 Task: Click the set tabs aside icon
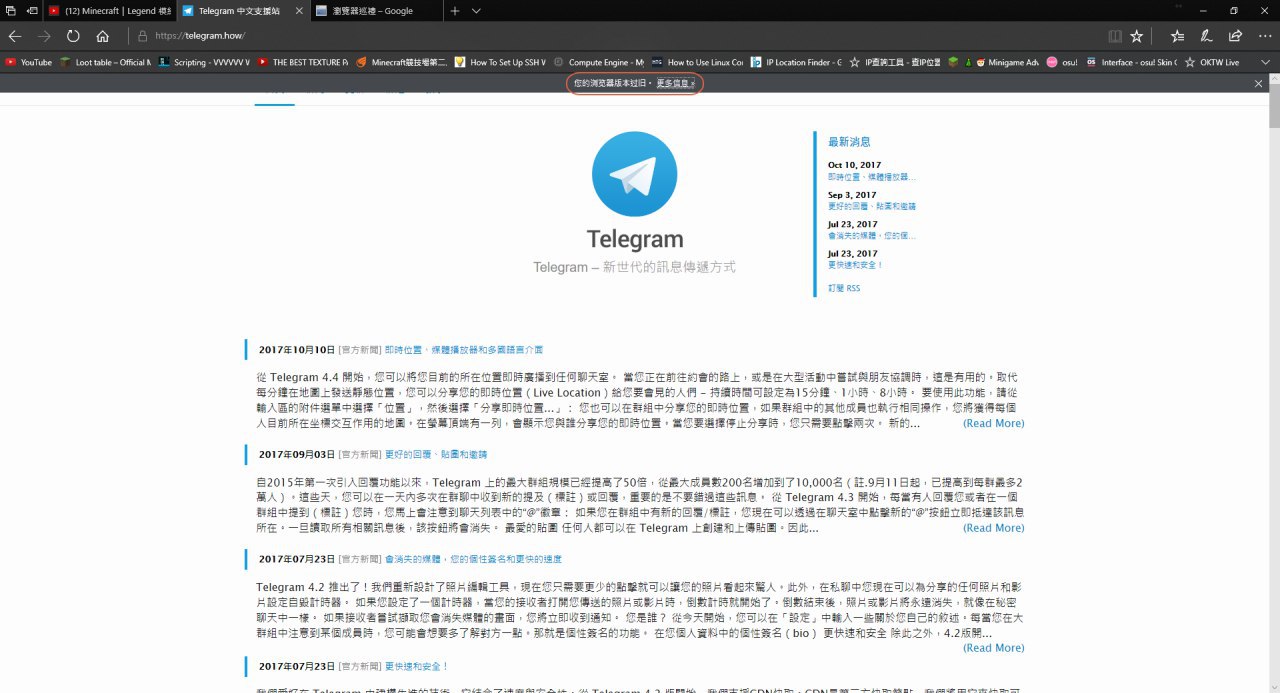click(x=32, y=10)
